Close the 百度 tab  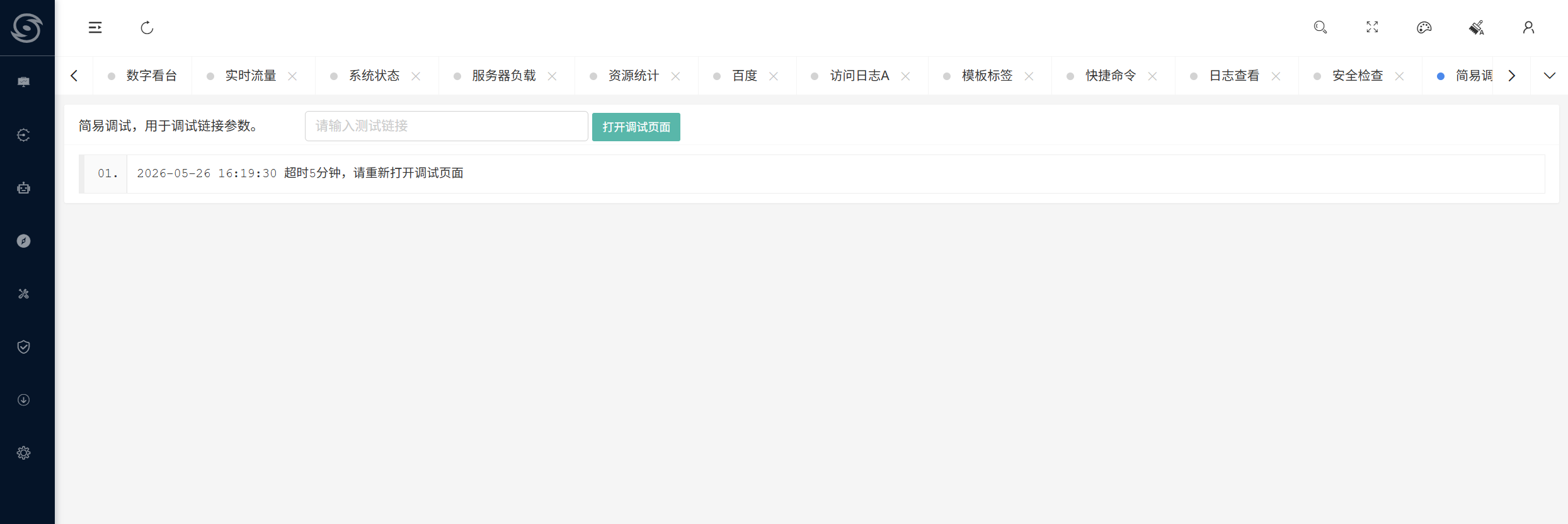(x=774, y=76)
